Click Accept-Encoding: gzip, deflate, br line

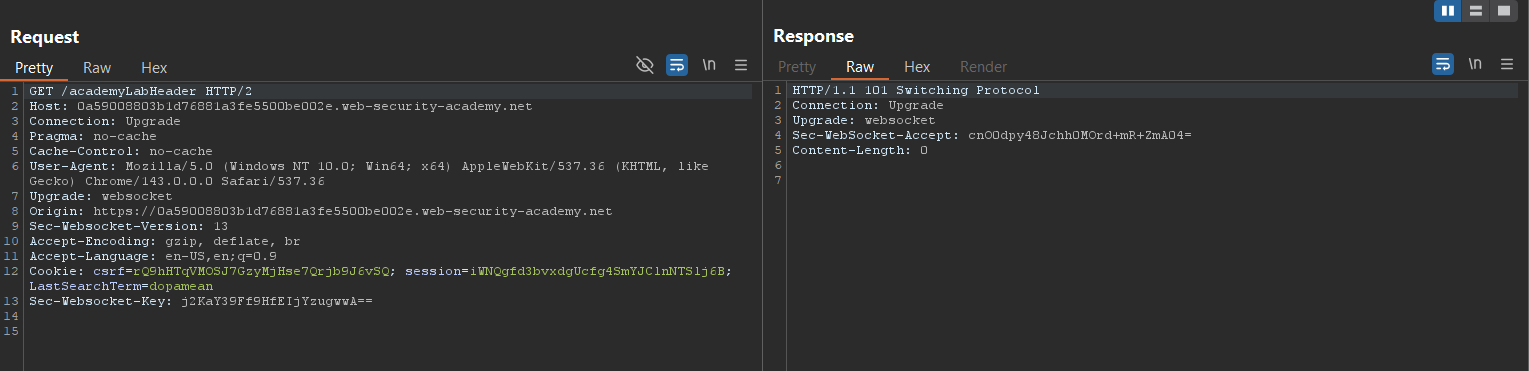point(165,241)
